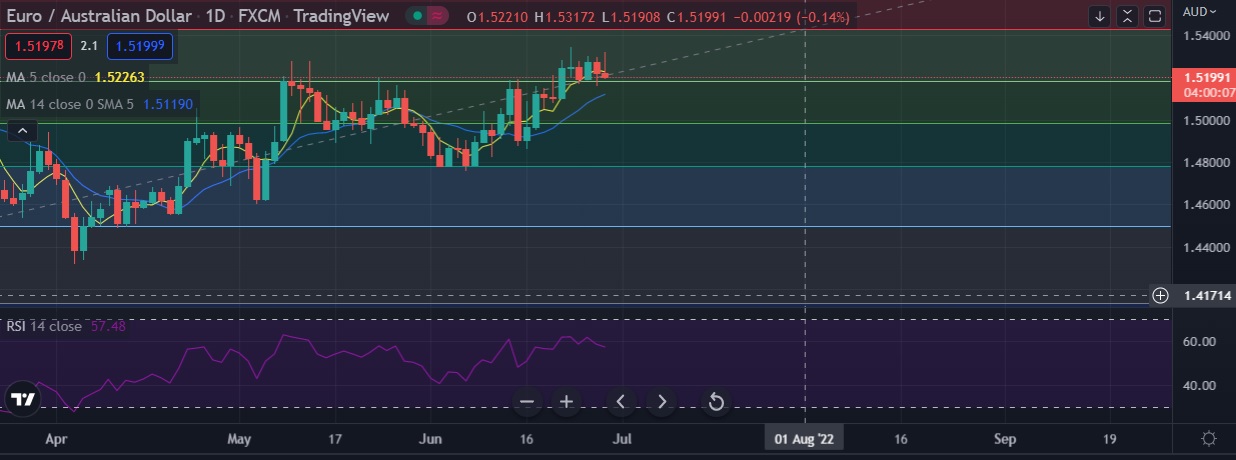Image resolution: width=1236 pixels, height=460 pixels.
Task: Zoom in the chart with plus button
Action: (x=566, y=402)
